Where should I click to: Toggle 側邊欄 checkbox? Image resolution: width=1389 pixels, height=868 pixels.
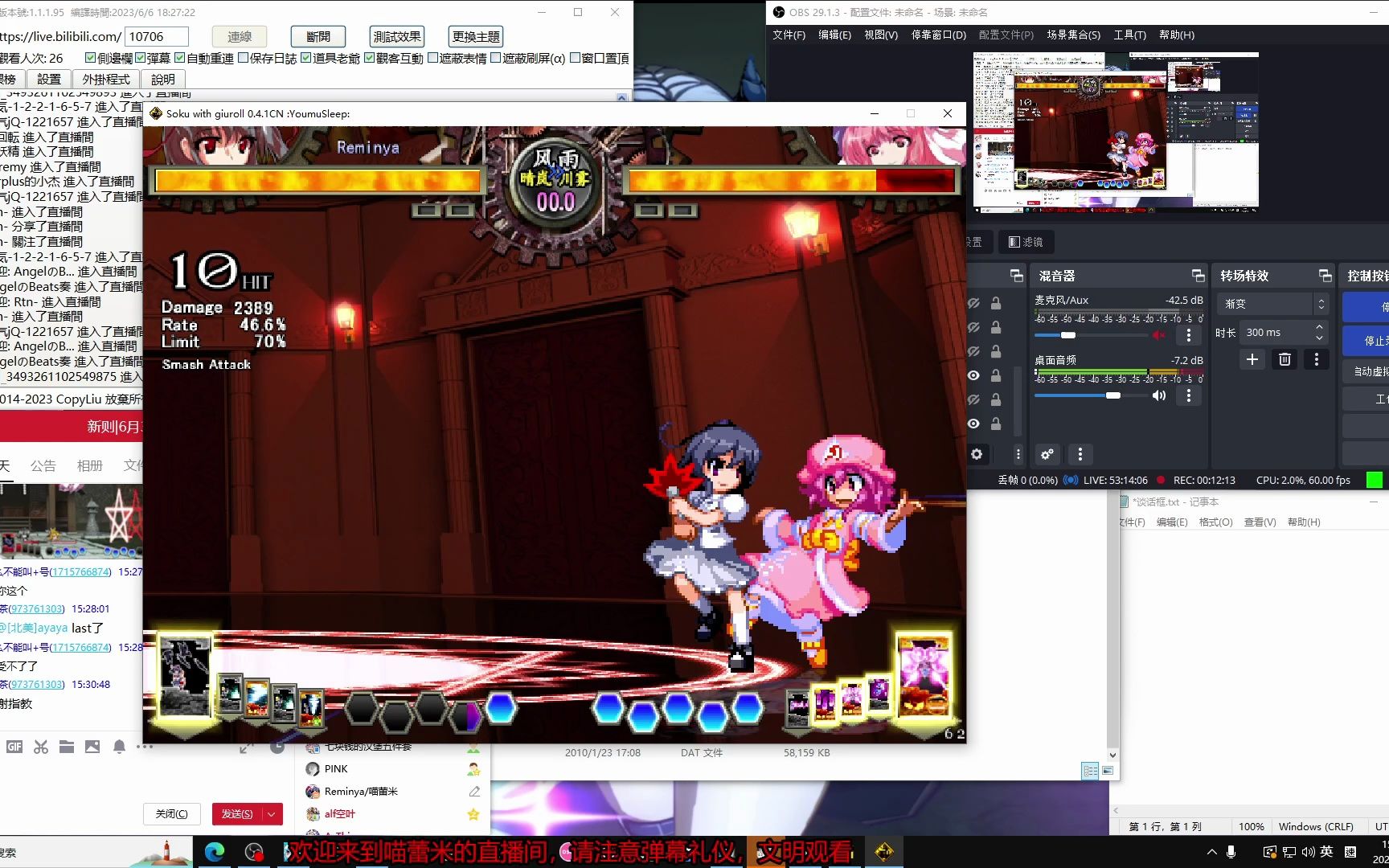[90, 58]
